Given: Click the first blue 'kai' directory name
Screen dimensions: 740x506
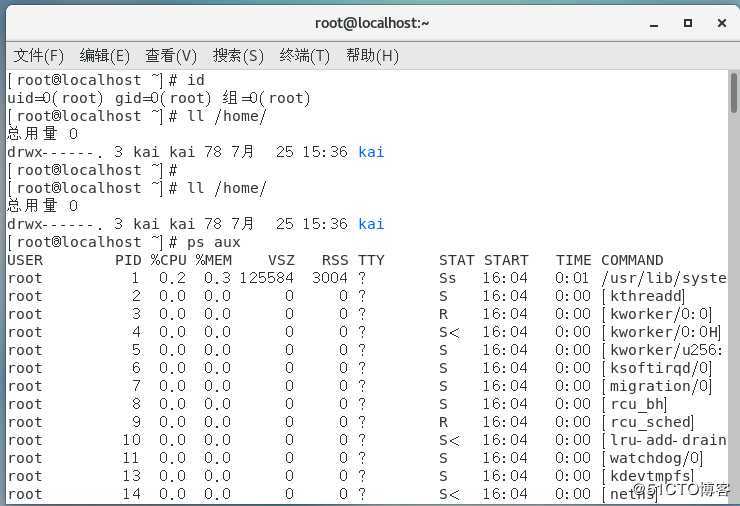Looking at the screenshot, I should (371, 152).
